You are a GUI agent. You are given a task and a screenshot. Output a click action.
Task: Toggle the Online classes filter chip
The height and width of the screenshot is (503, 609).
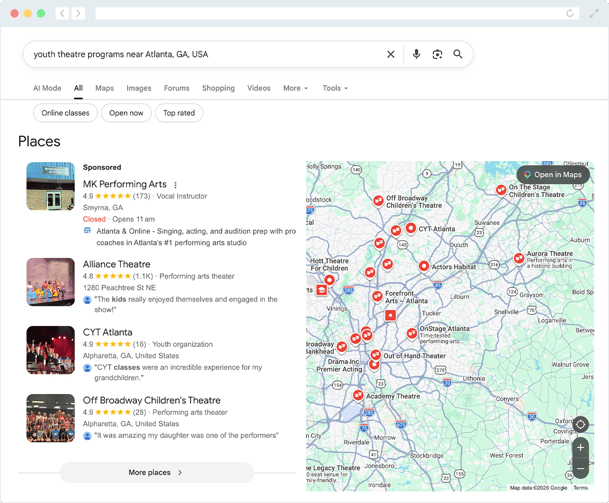click(65, 113)
